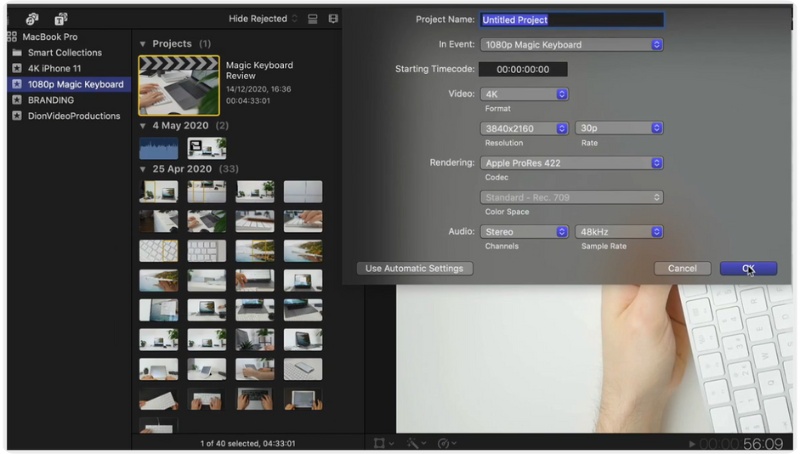Open the Hide Rejected filter dropdown
Image resolution: width=800 pixels, height=454 pixels.
(263, 19)
